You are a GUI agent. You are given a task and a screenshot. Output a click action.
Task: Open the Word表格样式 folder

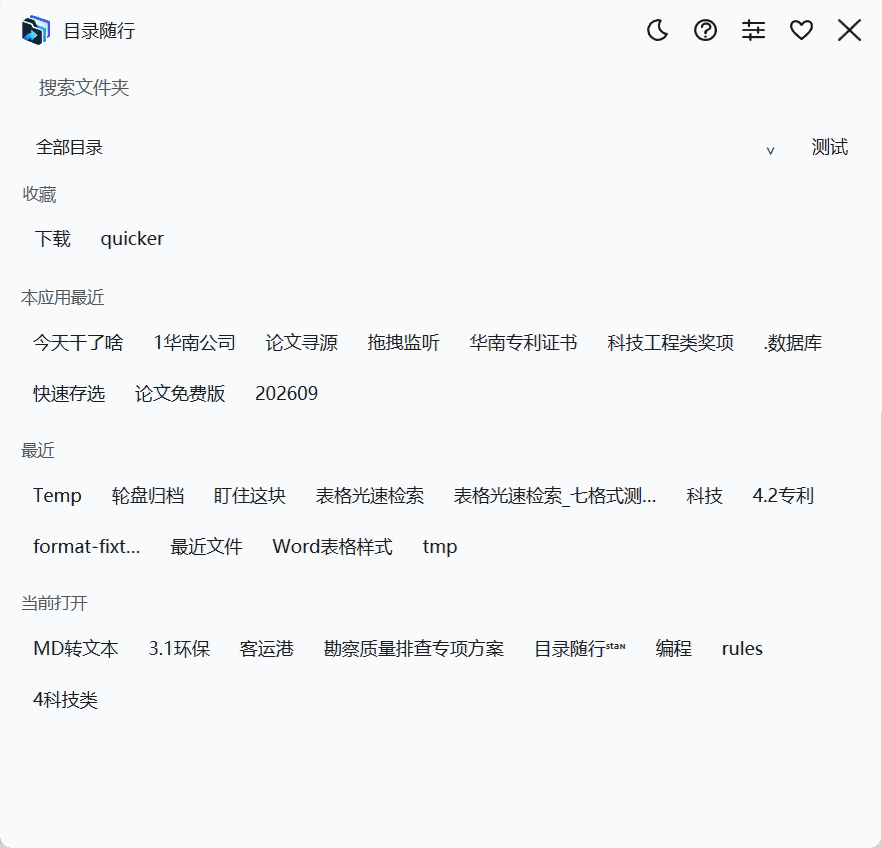click(x=332, y=547)
